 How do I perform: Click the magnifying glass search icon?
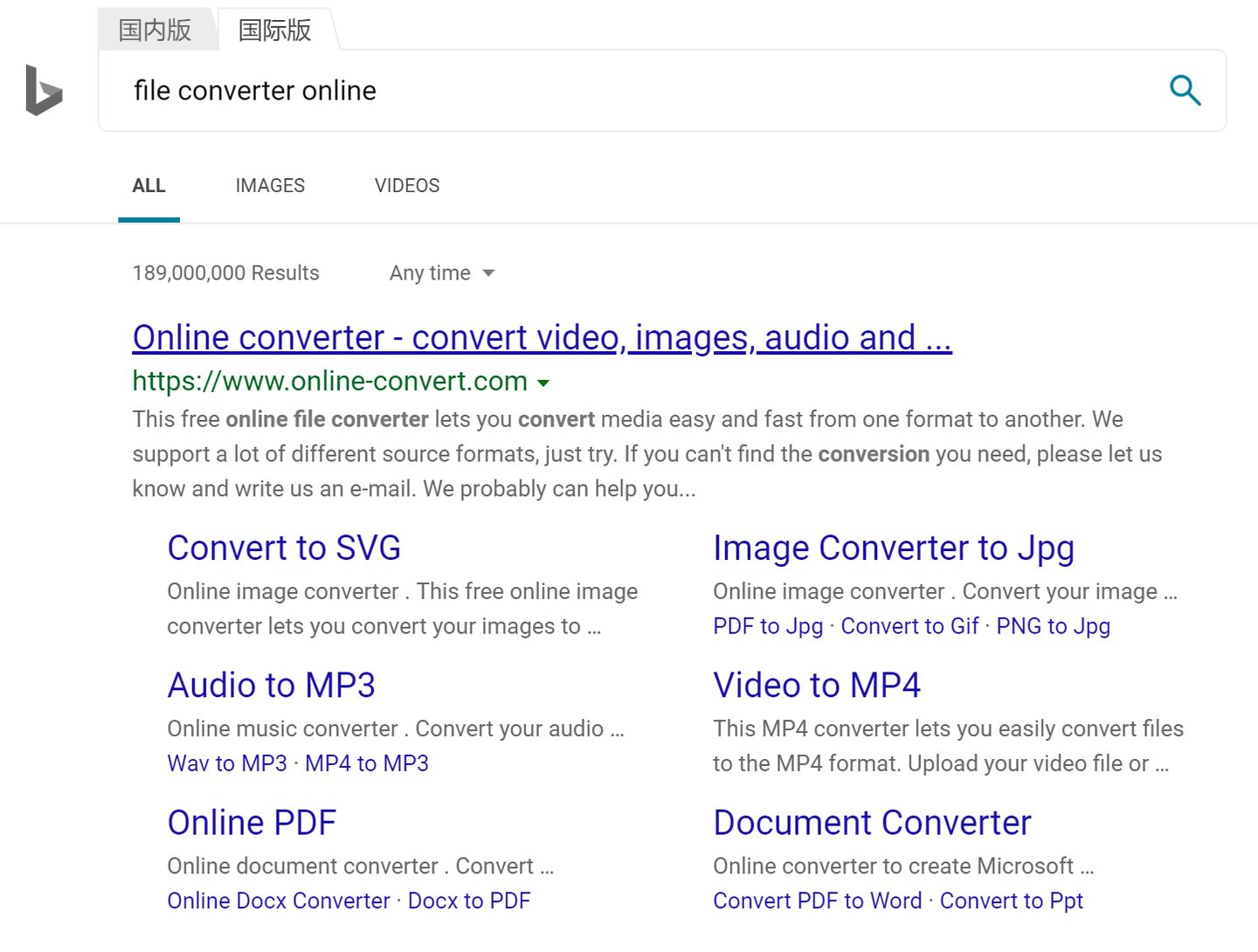[1185, 90]
